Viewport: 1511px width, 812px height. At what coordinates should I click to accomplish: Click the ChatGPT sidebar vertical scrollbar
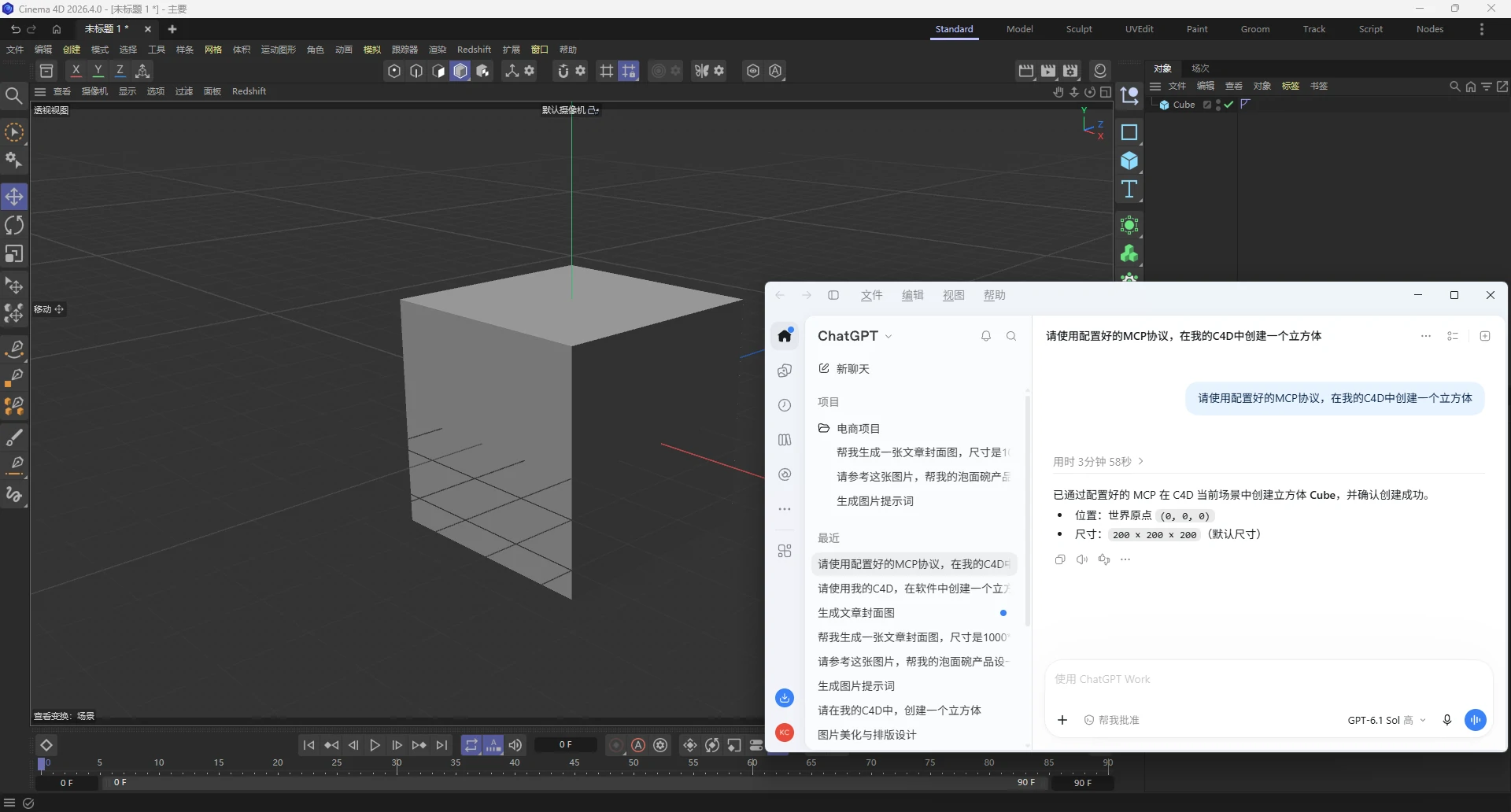[1027, 511]
